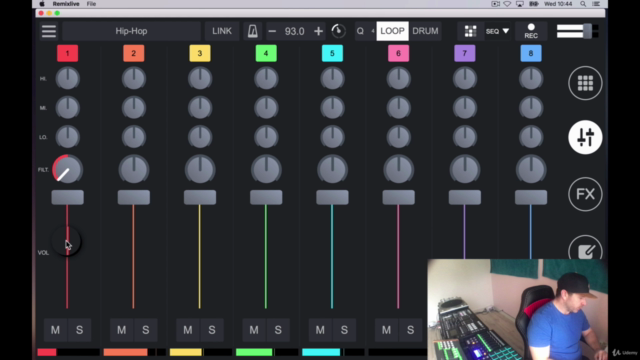This screenshot has width=640, height=360.
Task: Solo channel 6
Action: coord(410,330)
